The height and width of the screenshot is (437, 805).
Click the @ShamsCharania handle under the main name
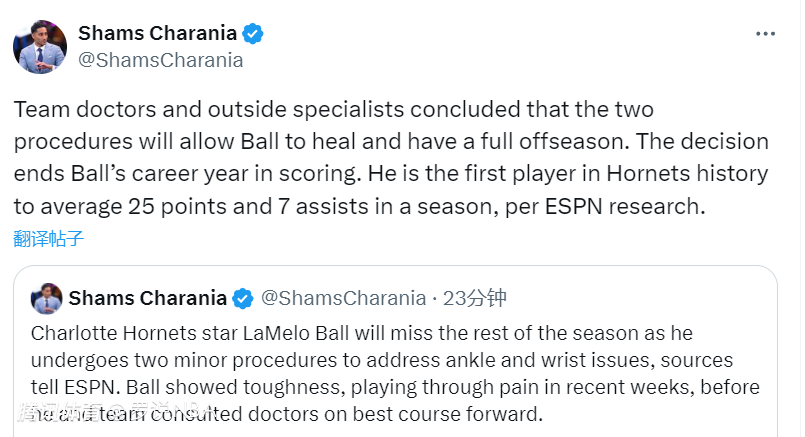click(160, 60)
